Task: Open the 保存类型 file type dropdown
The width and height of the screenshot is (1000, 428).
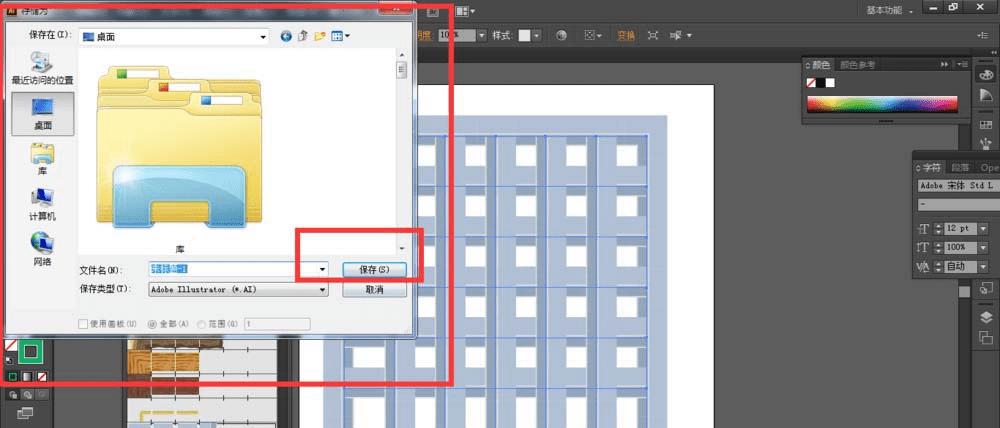Action: click(239, 290)
